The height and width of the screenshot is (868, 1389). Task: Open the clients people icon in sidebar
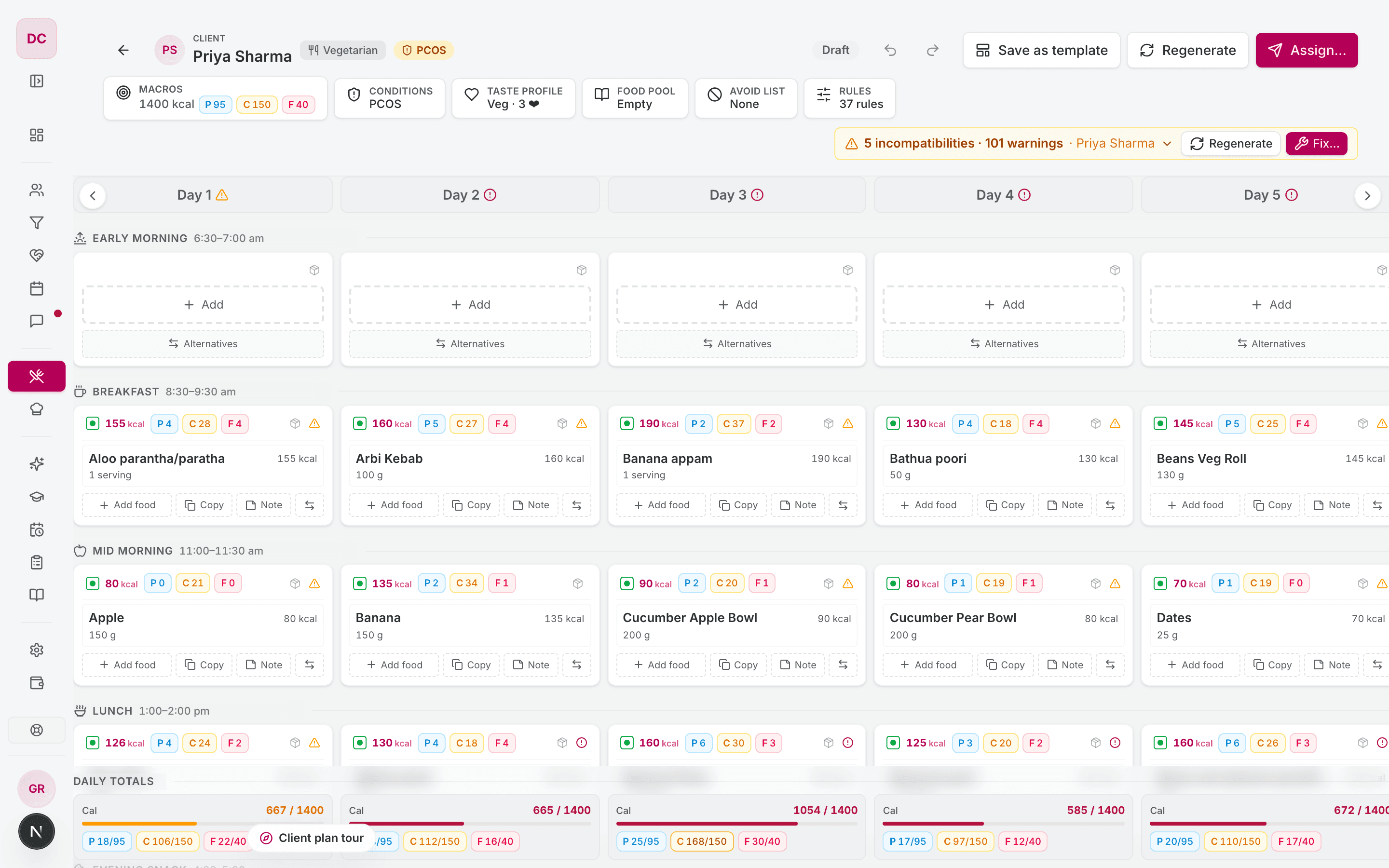click(x=37, y=190)
